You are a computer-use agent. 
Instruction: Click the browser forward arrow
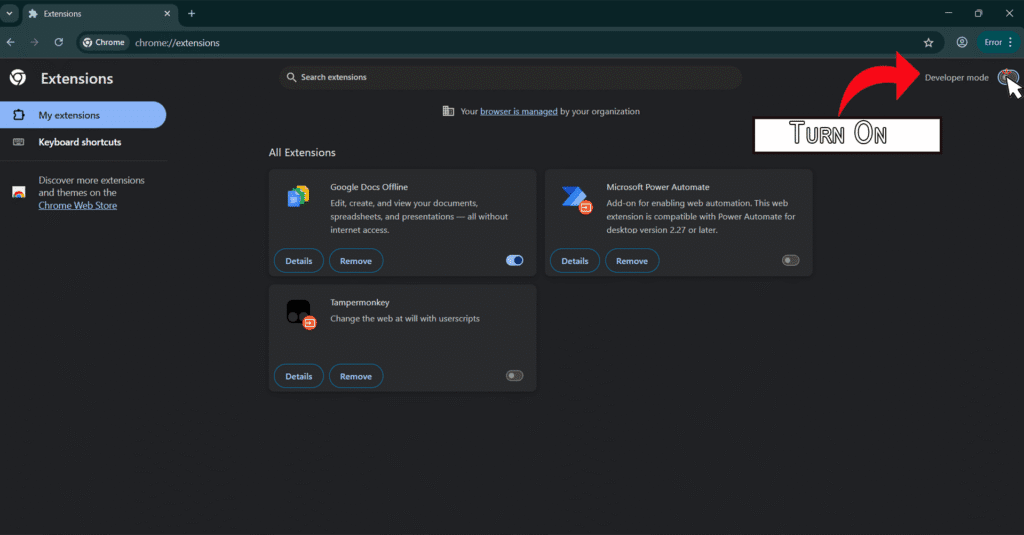35,42
